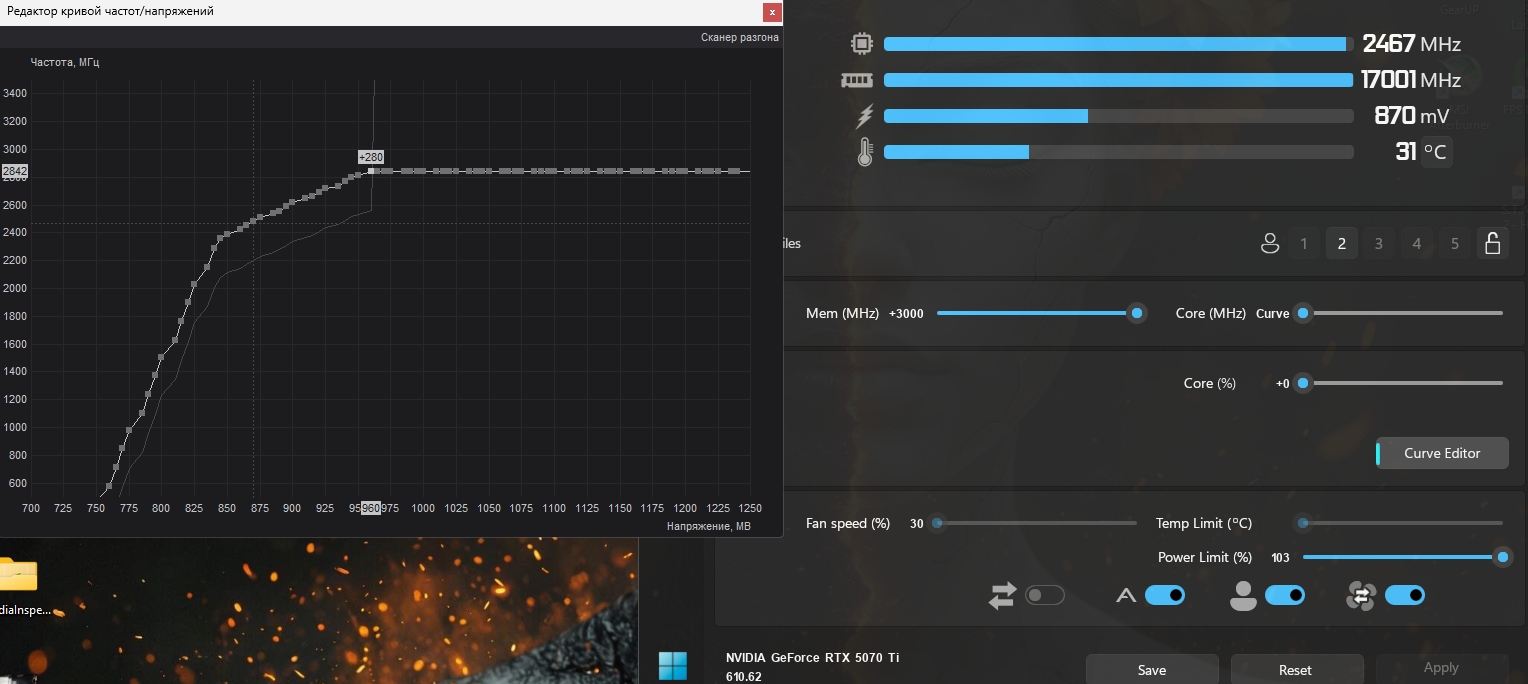
Task: Open the Curve Editor button
Action: (x=1443, y=453)
